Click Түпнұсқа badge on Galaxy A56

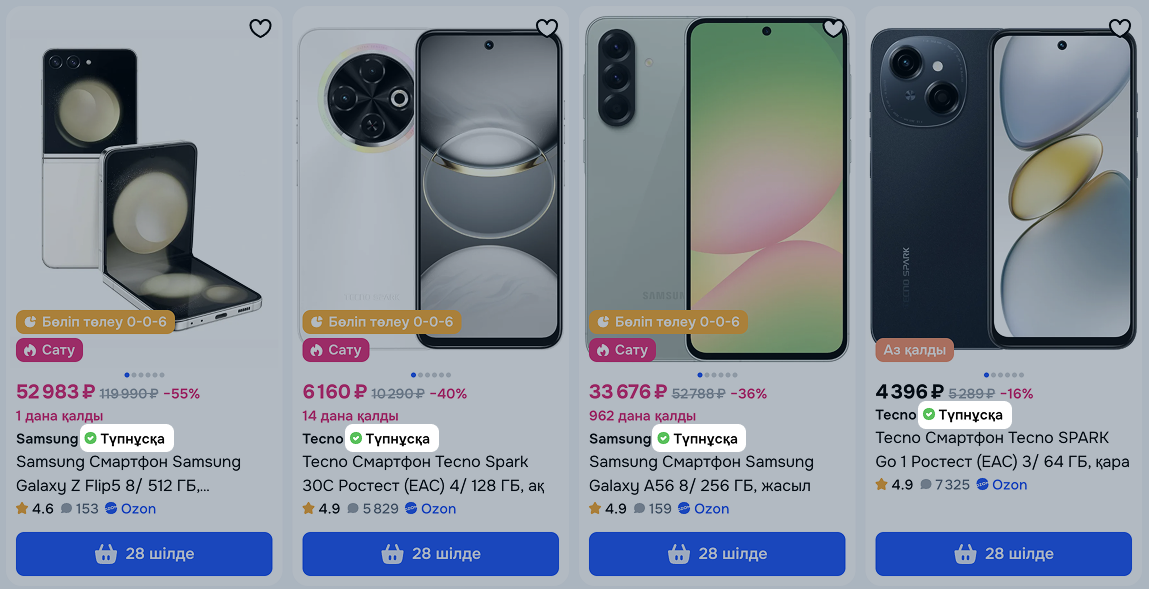699,439
